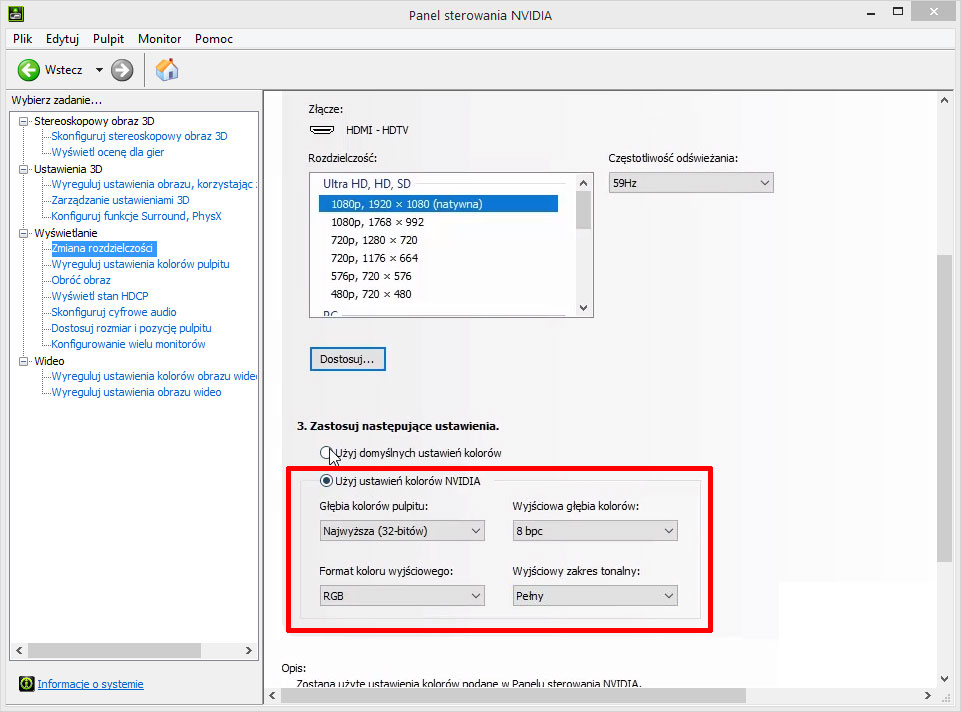Open 'Wyreguluj ustawienia kolorów pulpitu' task

(140, 264)
